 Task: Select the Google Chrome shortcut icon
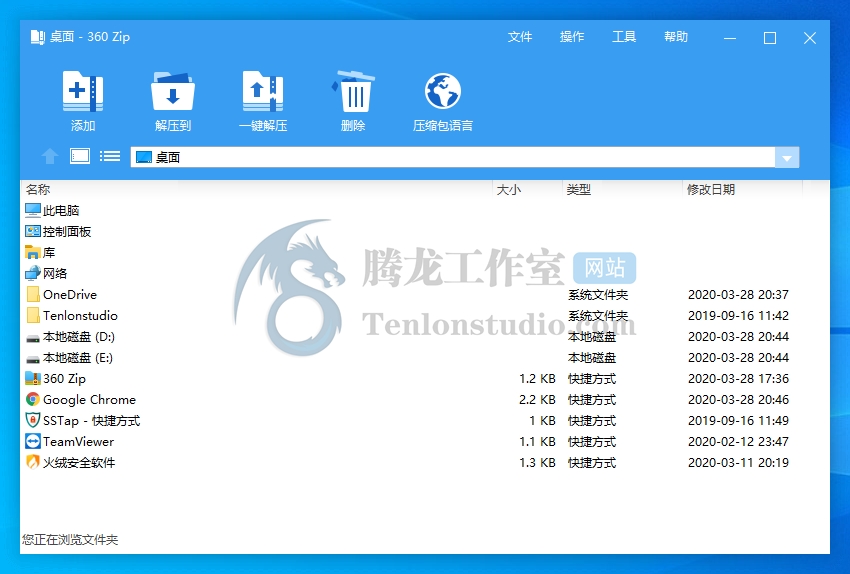click(33, 399)
